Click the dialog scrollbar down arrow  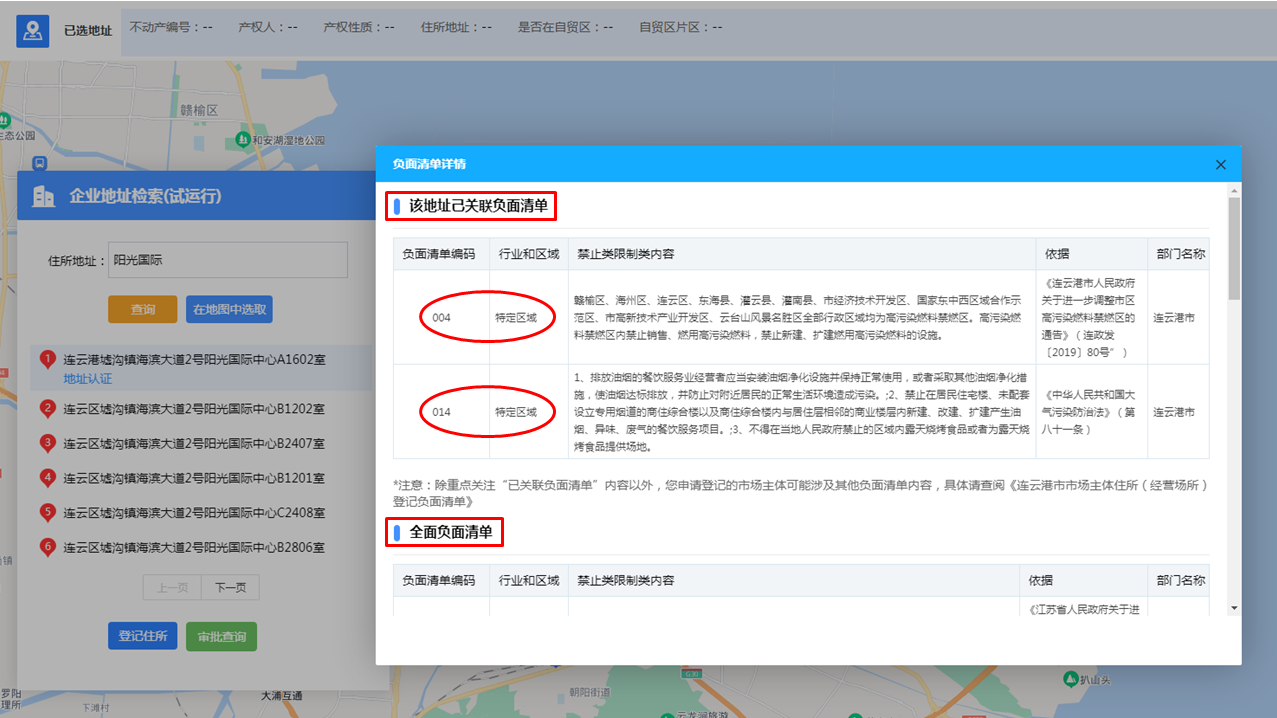point(1234,607)
